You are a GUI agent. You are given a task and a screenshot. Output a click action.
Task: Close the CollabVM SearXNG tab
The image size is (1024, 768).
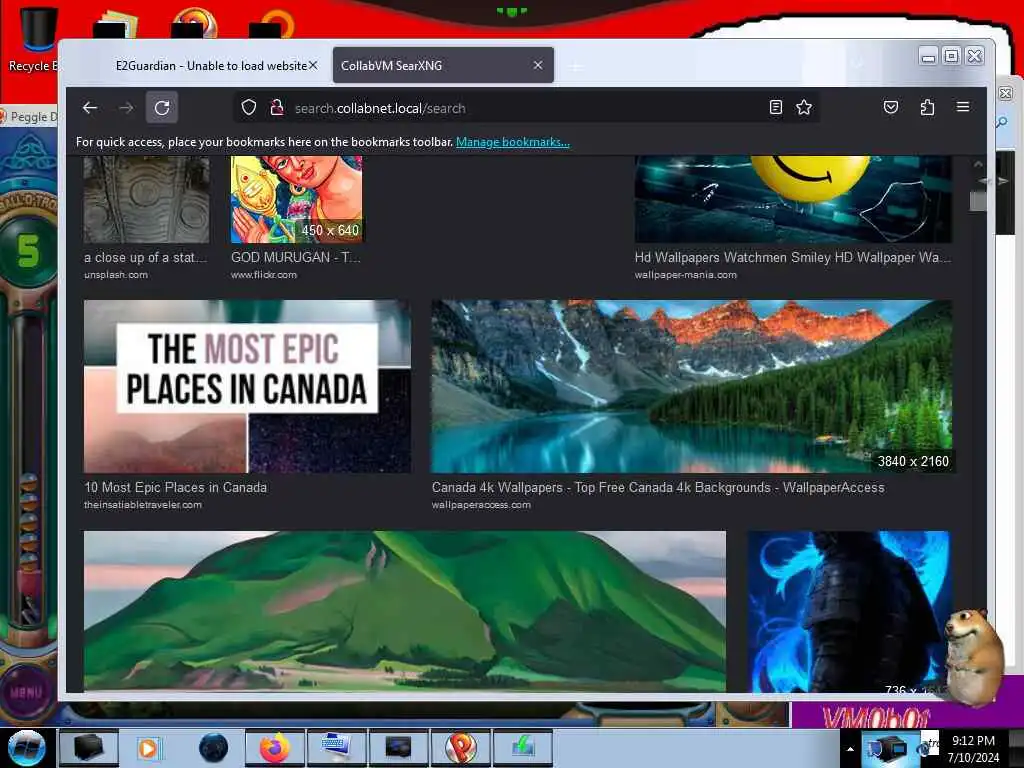[x=538, y=65]
